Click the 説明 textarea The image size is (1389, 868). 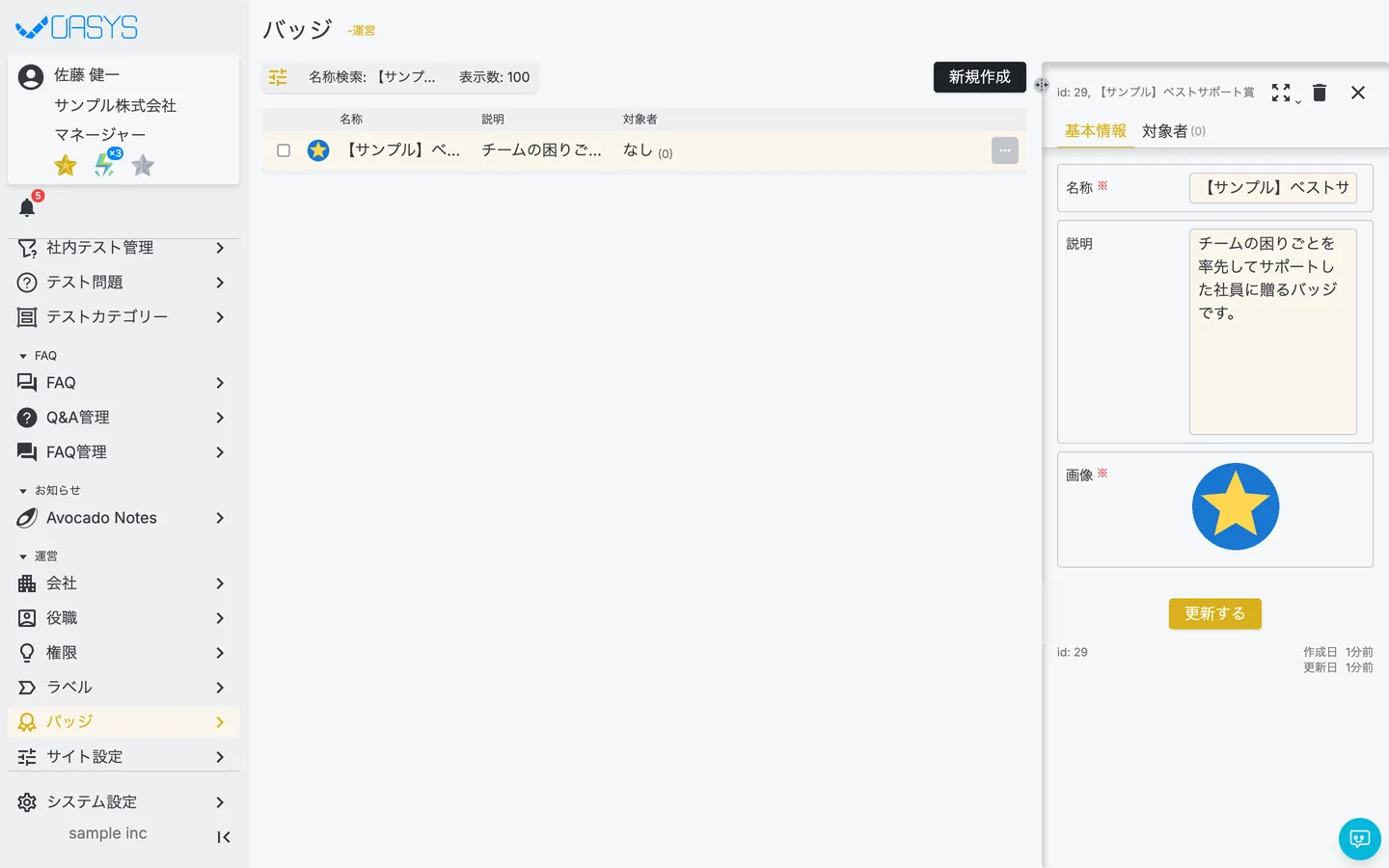pyautogui.click(x=1273, y=332)
